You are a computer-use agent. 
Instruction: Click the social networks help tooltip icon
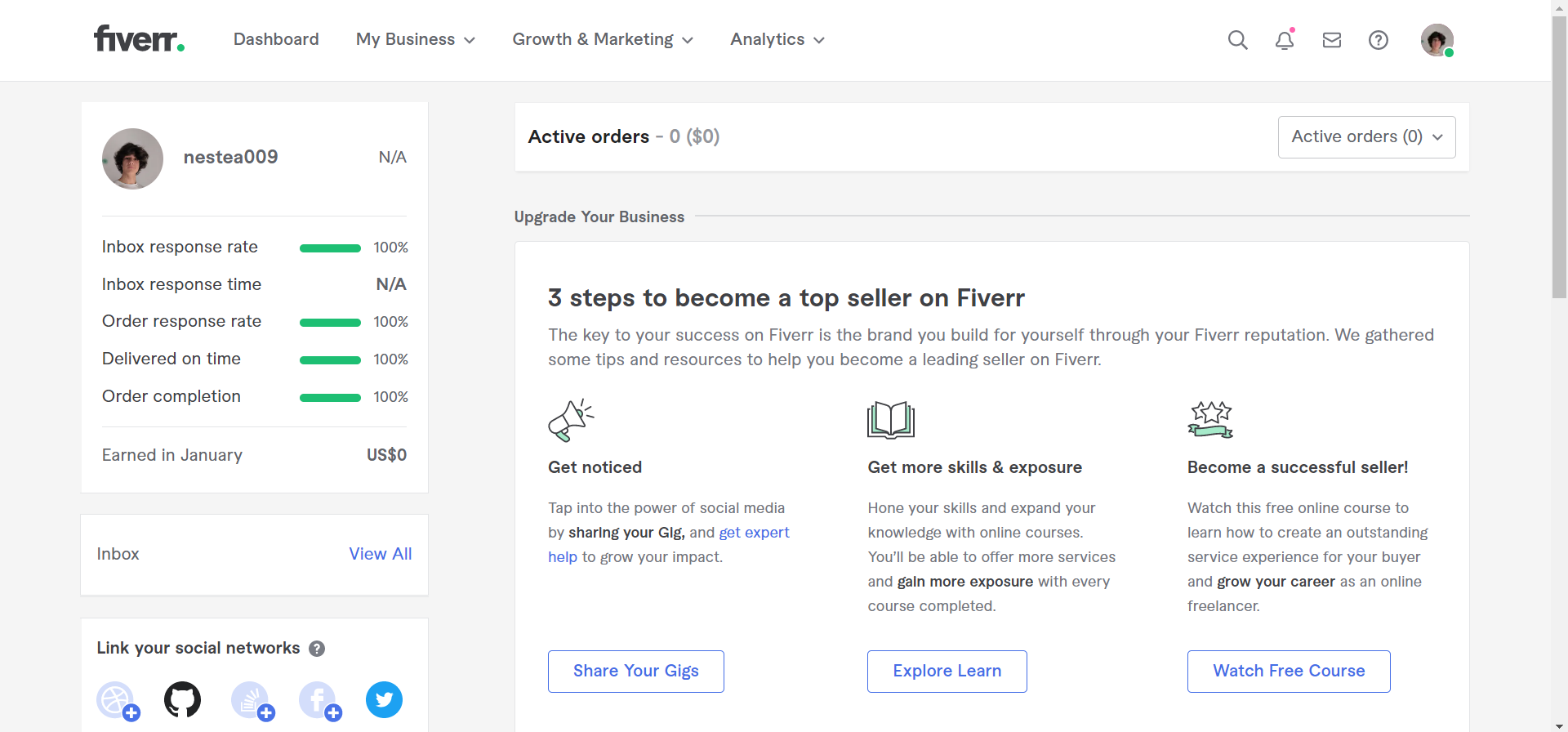[317, 649]
